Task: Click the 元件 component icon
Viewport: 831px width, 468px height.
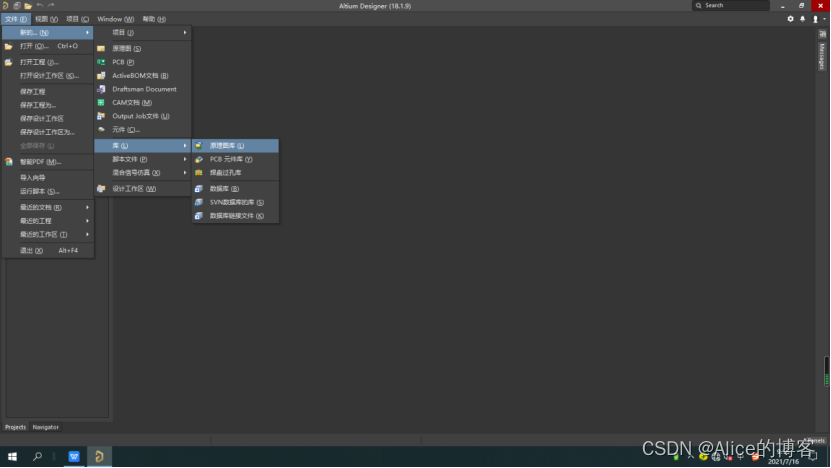Action: click(x=101, y=129)
